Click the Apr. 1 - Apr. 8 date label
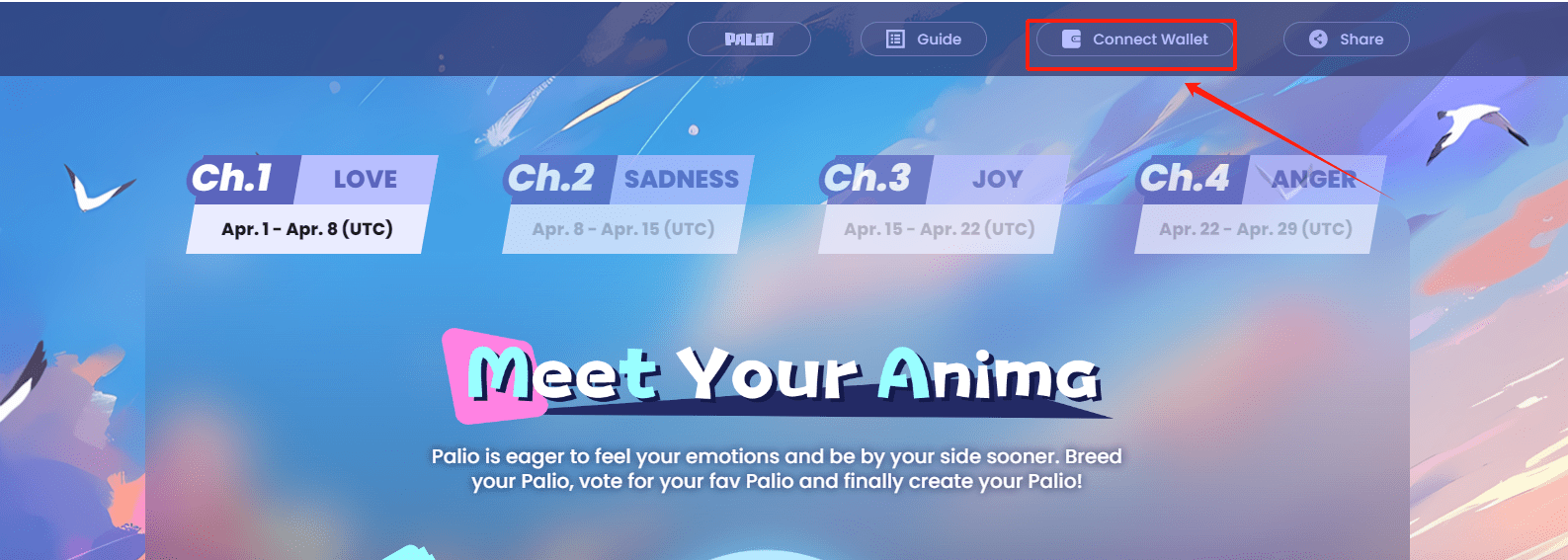The image size is (1568, 560). pyautogui.click(x=307, y=229)
